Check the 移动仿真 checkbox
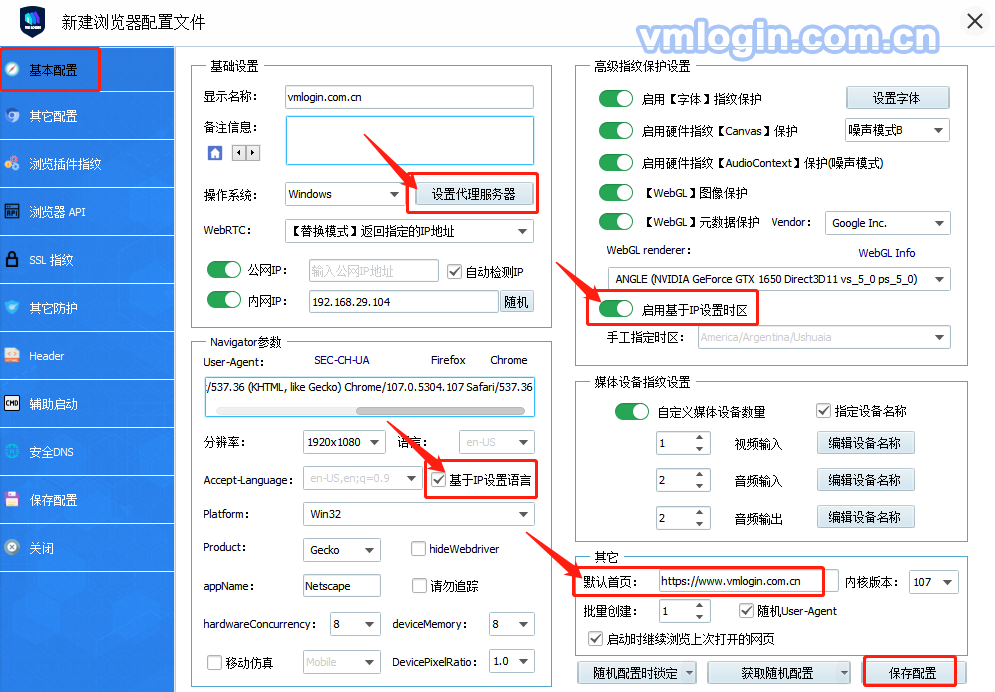995x692 pixels. click(x=214, y=662)
